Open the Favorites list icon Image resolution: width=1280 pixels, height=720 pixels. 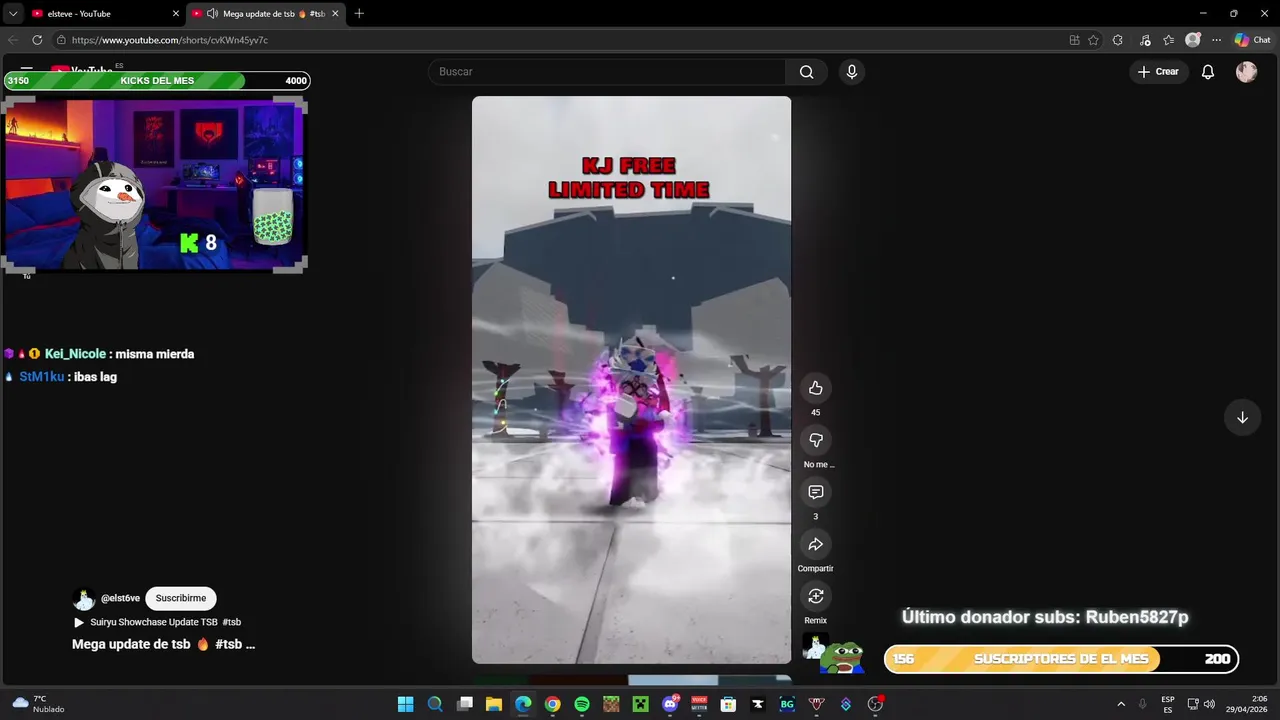(1168, 40)
